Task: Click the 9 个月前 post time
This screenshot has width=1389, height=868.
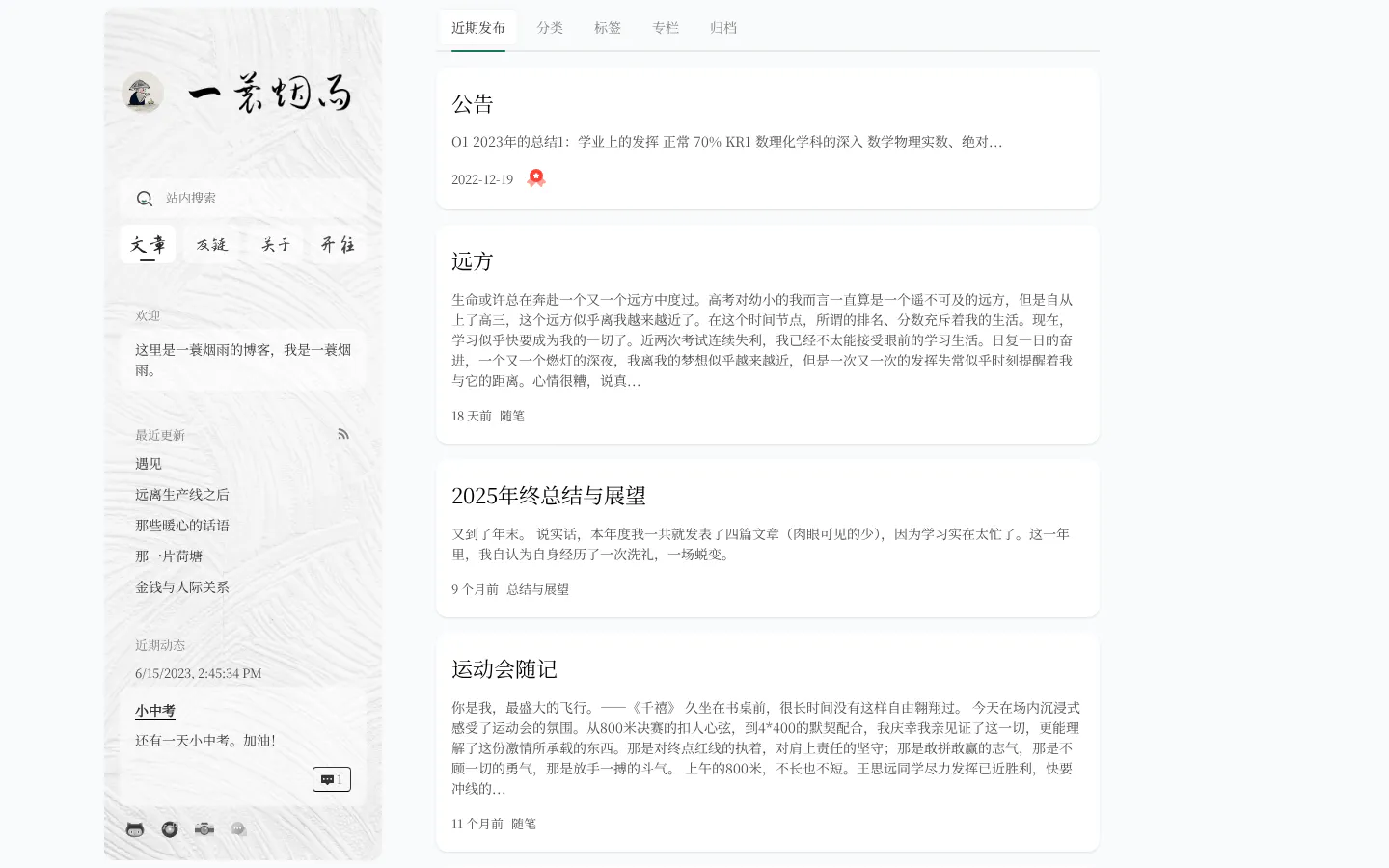Action: [475, 589]
